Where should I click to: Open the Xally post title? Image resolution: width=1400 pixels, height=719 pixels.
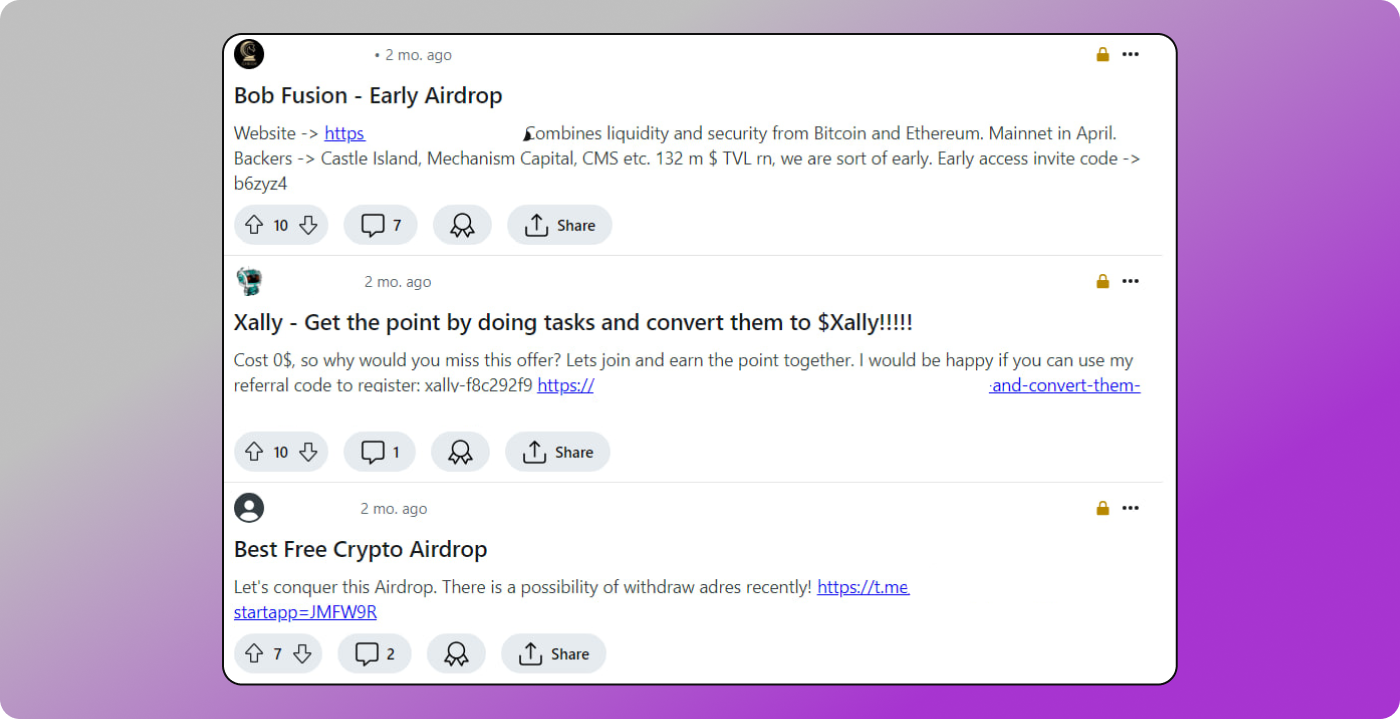click(x=573, y=323)
